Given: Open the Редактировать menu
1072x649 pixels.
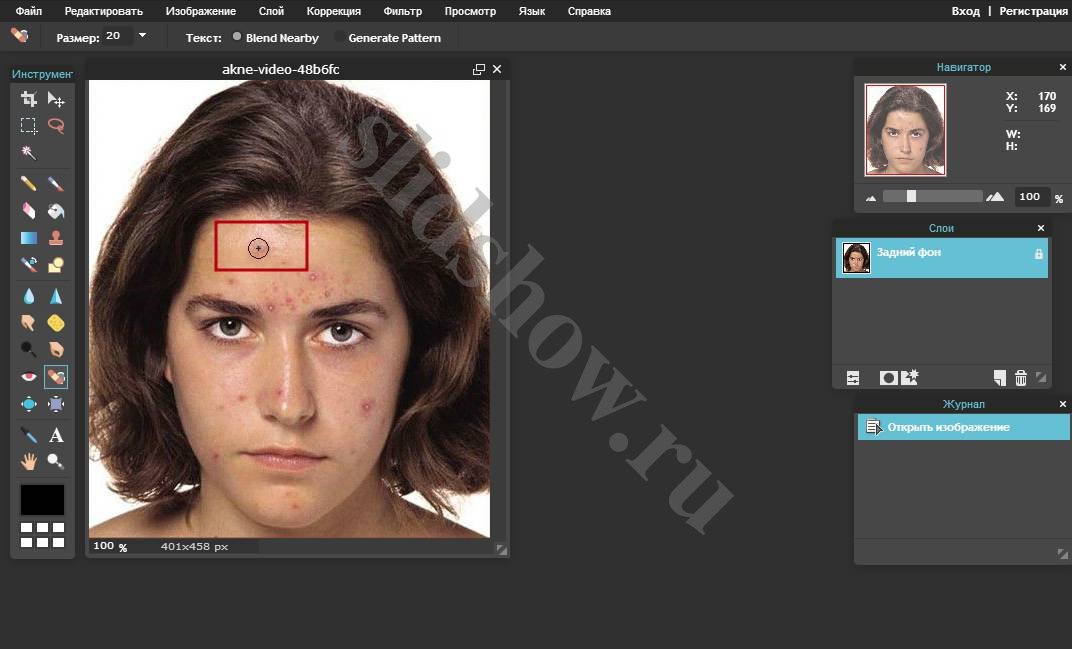Looking at the screenshot, I should pyautogui.click(x=104, y=11).
